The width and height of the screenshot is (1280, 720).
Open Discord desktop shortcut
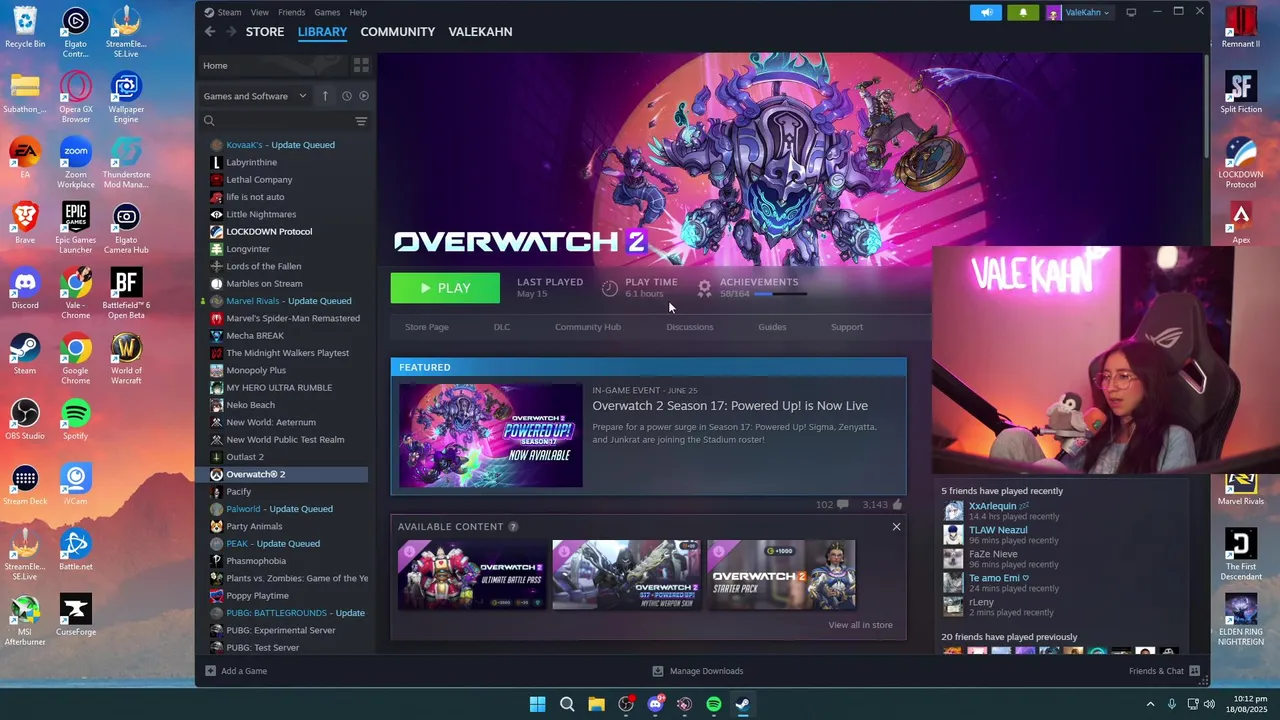click(25, 290)
